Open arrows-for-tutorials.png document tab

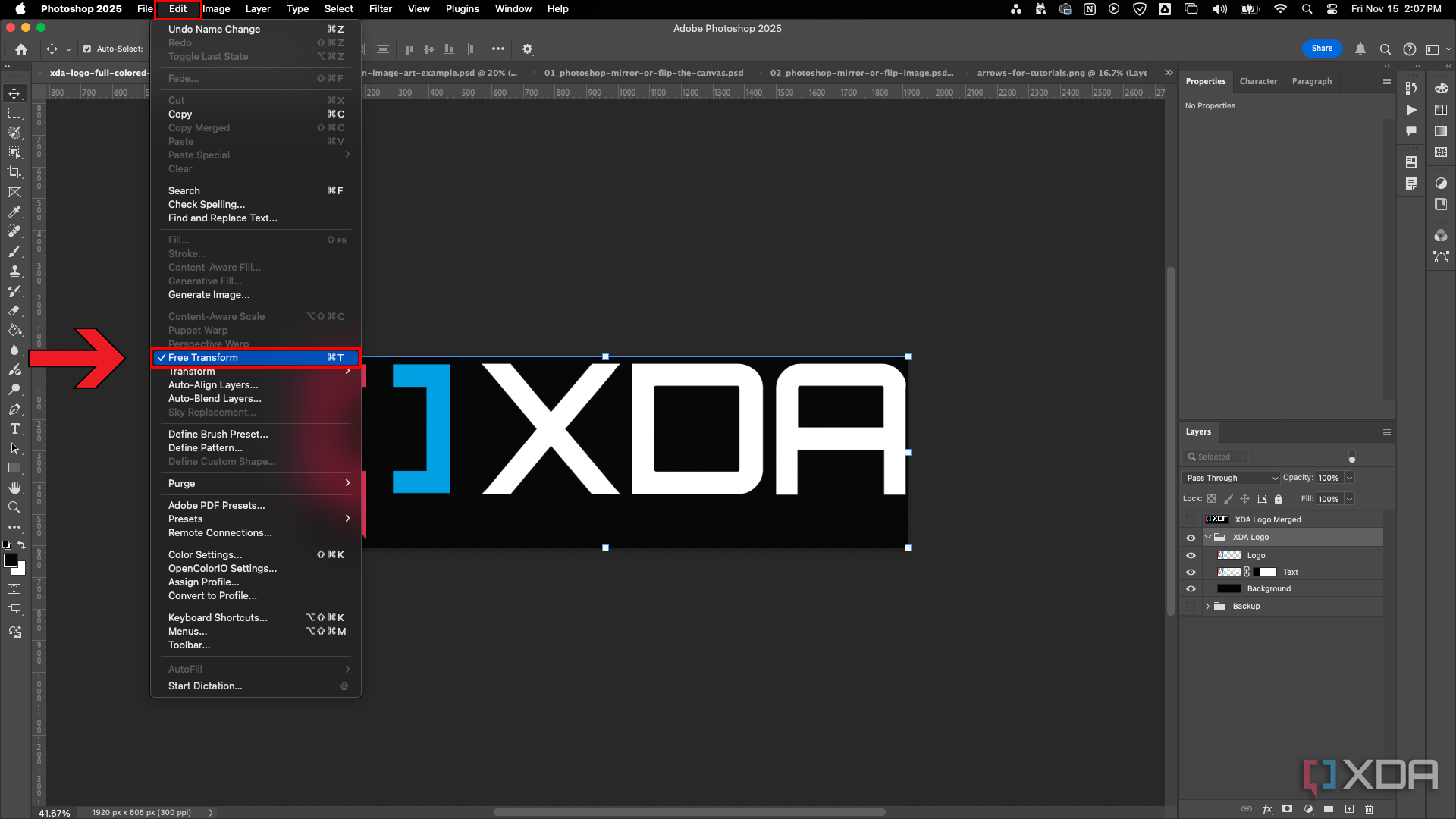(1062, 74)
